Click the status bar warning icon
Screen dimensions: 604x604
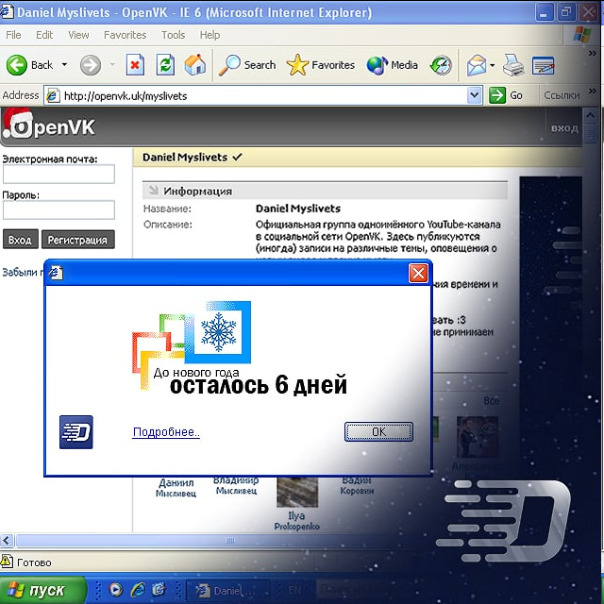point(7,561)
